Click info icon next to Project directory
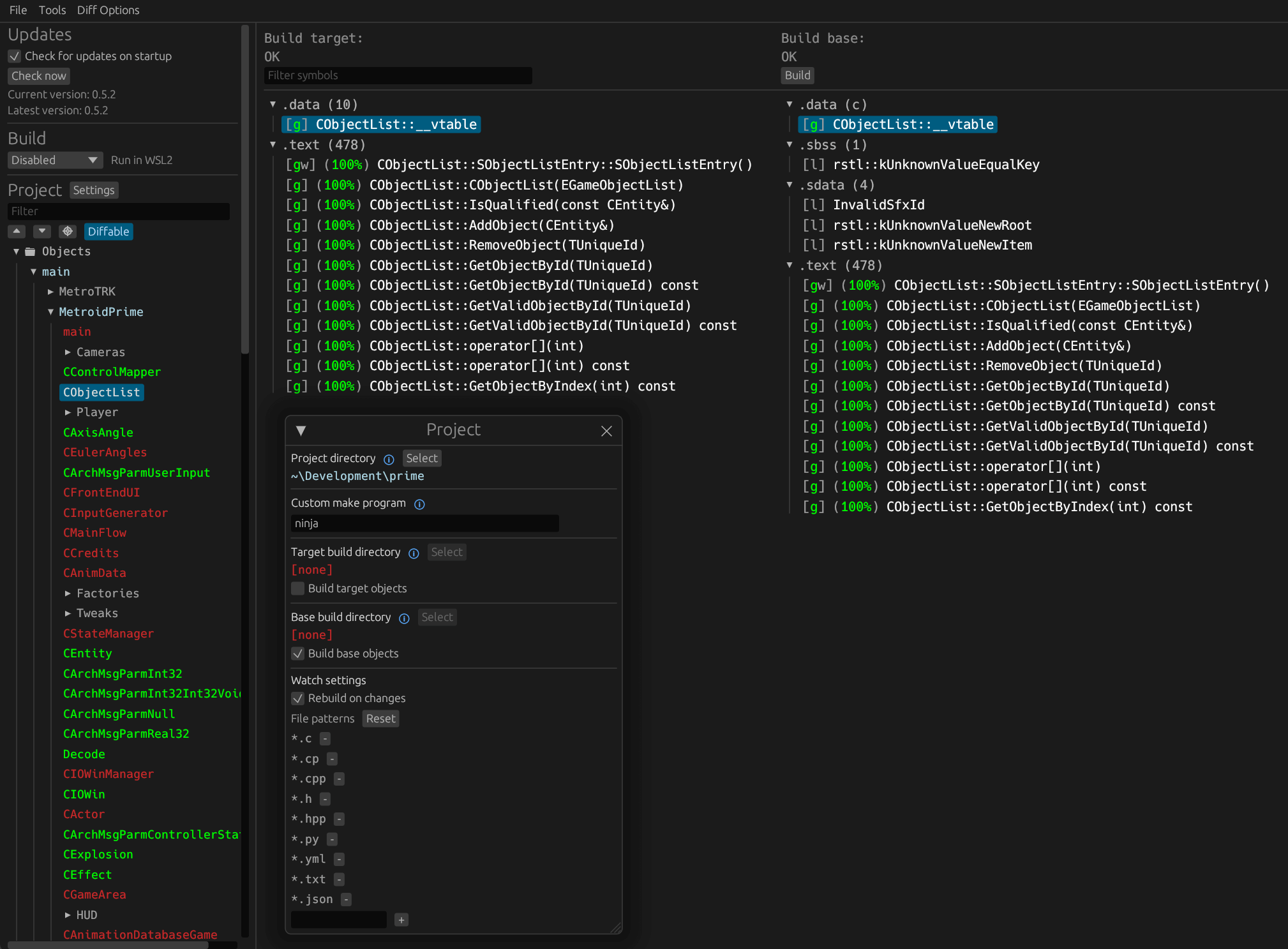This screenshot has height=949, width=1288. 389,459
